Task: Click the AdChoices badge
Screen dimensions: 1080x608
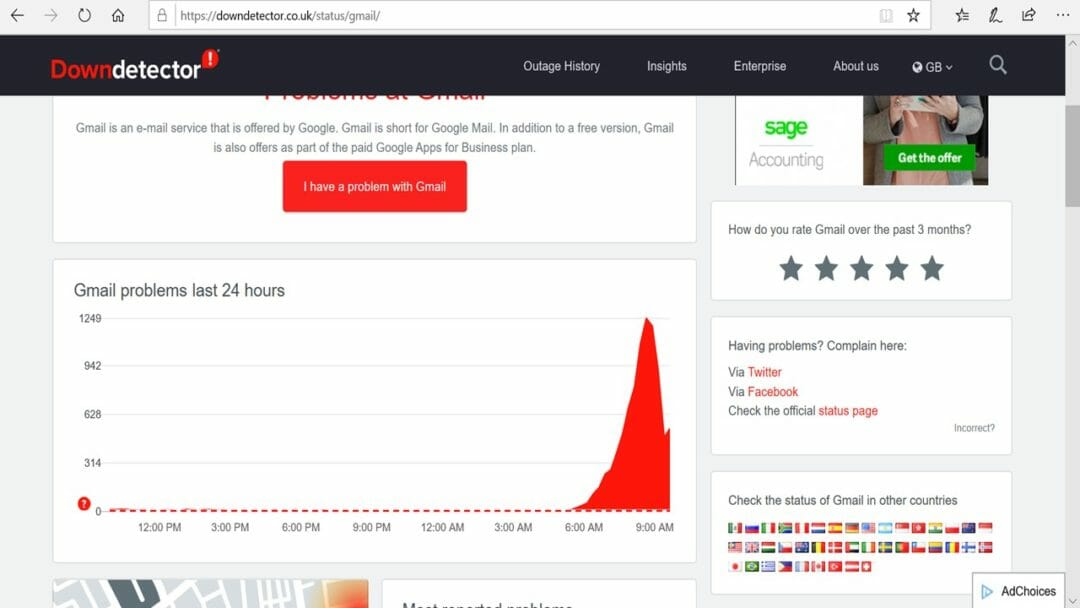Action: (1019, 591)
